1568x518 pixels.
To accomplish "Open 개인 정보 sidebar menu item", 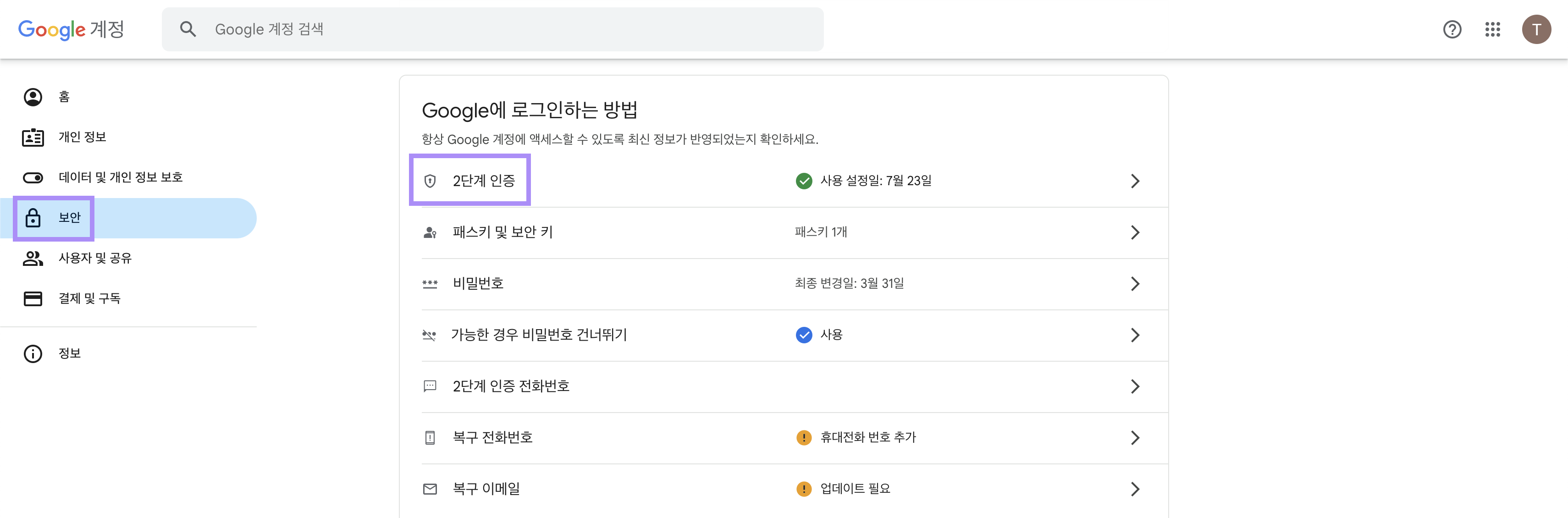I will [x=82, y=137].
